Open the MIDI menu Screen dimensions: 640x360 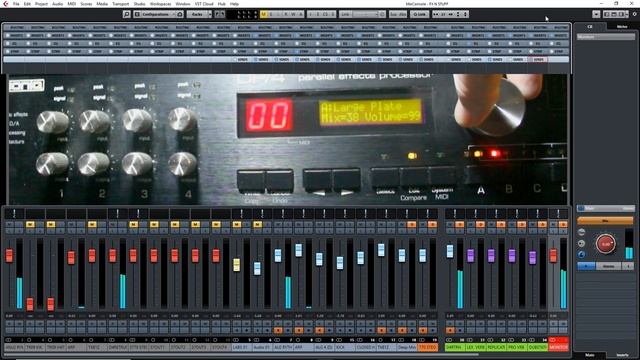point(71,4)
